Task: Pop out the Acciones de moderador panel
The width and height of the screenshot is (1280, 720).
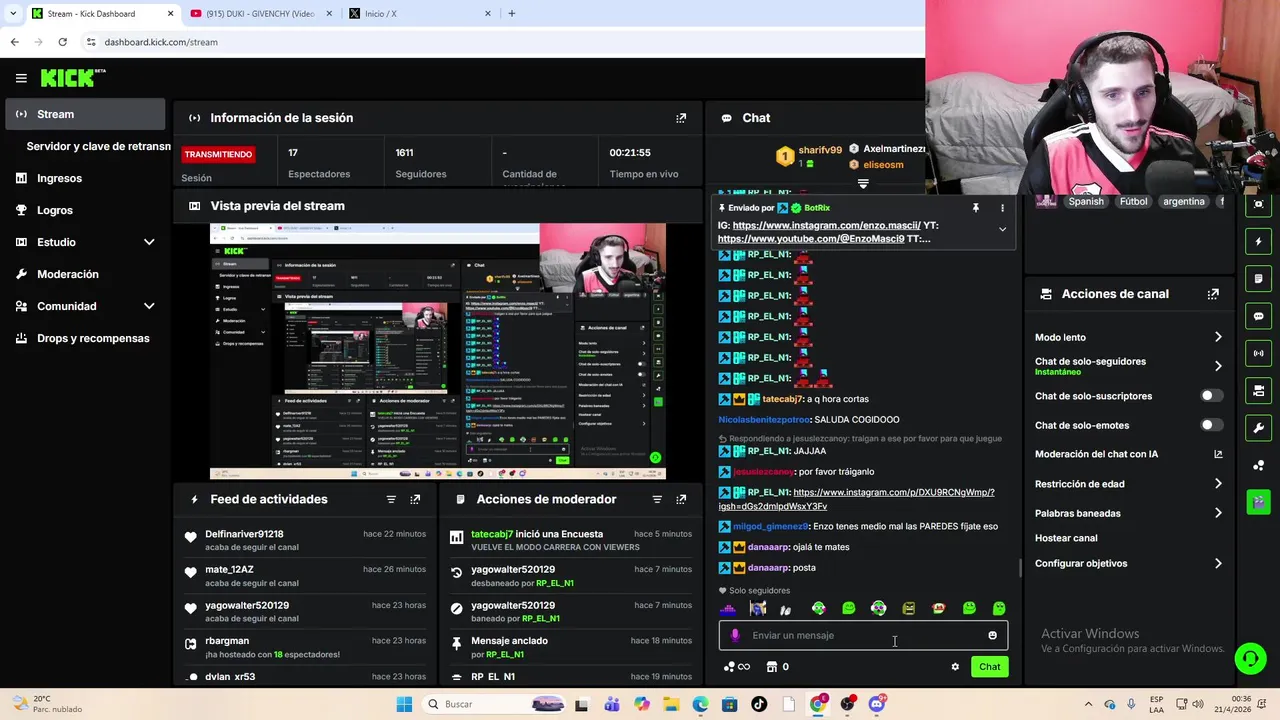Action: 681,499
